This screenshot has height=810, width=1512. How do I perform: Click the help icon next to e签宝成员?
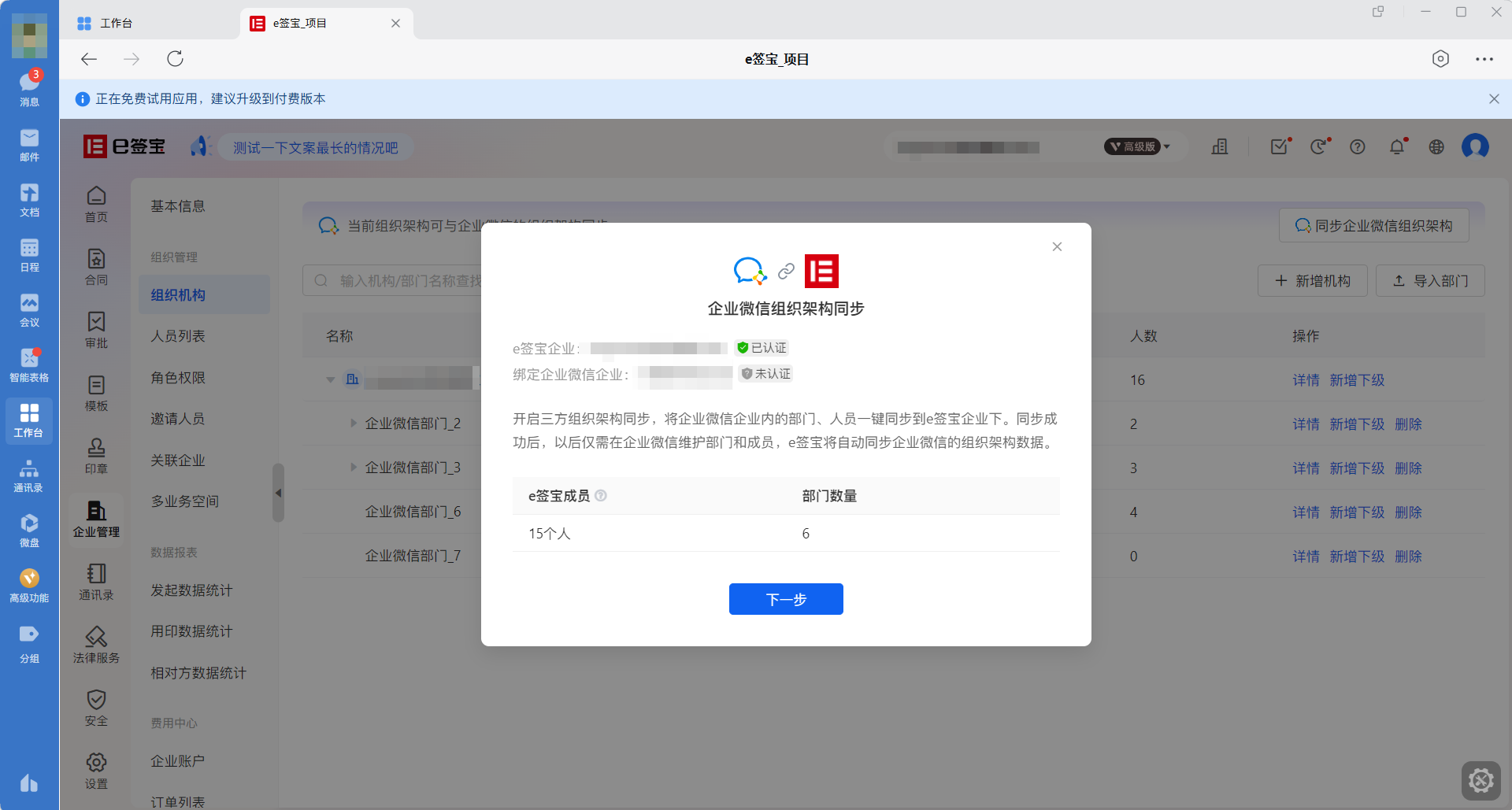click(601, 496)
